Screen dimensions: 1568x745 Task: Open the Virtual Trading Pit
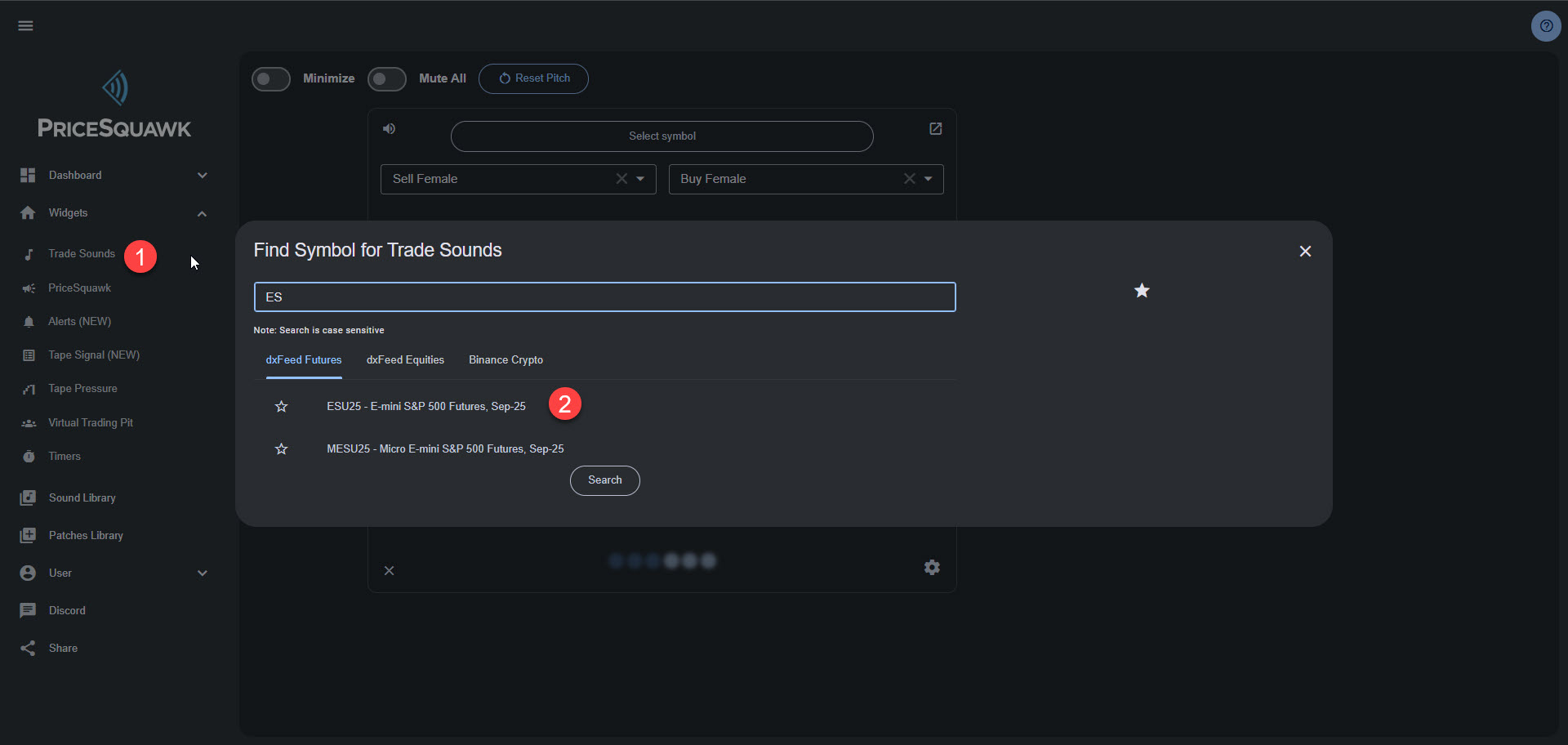[x=91, y=422]
